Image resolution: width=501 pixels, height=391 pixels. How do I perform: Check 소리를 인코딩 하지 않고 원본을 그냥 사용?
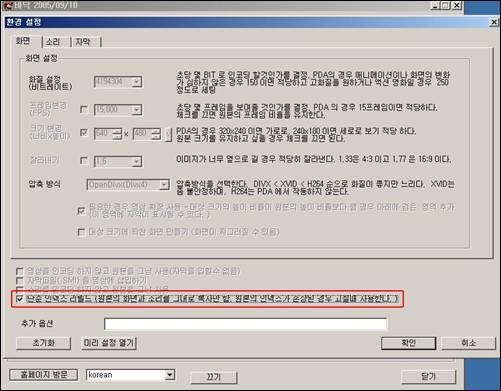(20, 289)
